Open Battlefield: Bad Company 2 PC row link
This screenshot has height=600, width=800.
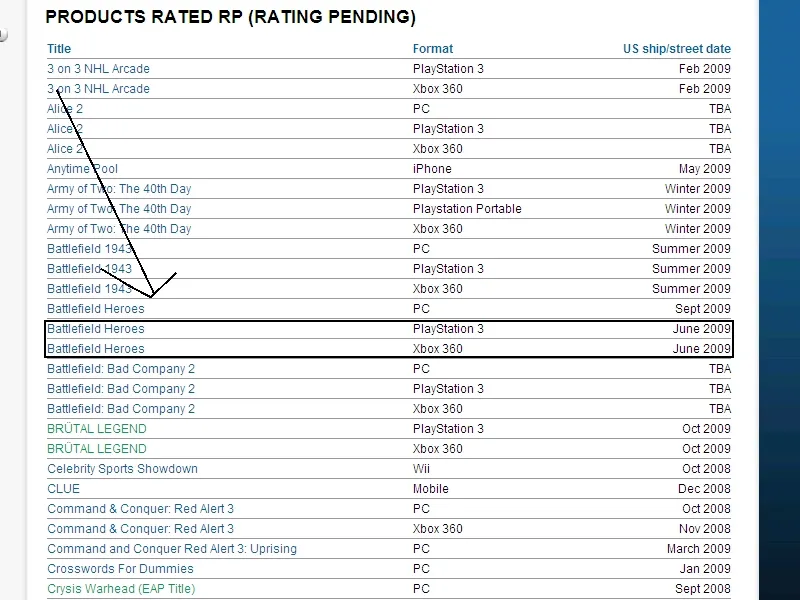tap(121, 369)
